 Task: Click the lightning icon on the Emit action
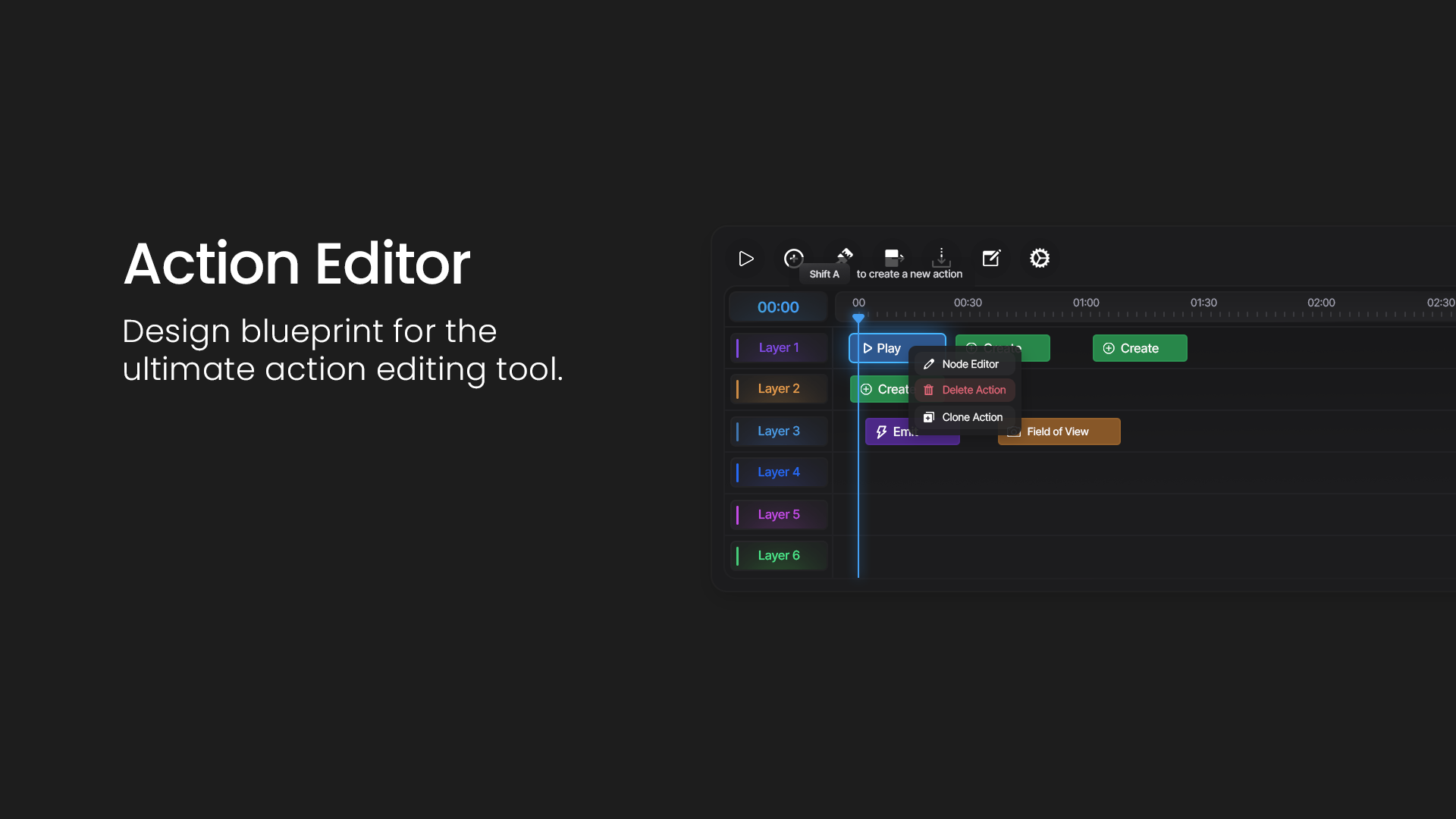[x=881, y=431]
